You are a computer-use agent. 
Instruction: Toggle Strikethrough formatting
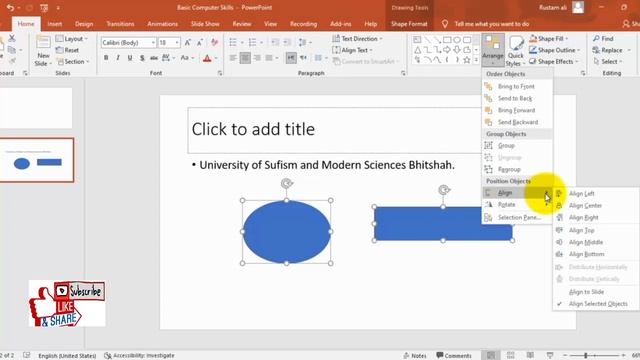coord(154,58)
